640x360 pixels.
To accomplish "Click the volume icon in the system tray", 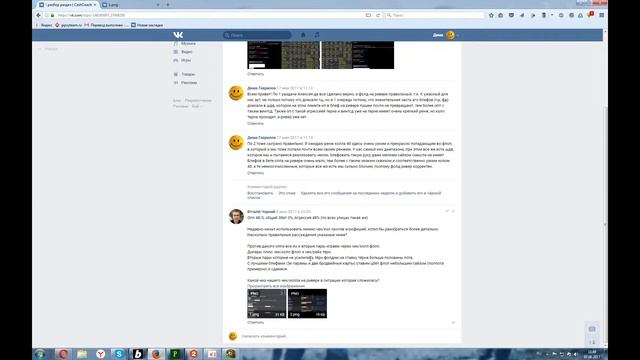I will pos(576,354).
